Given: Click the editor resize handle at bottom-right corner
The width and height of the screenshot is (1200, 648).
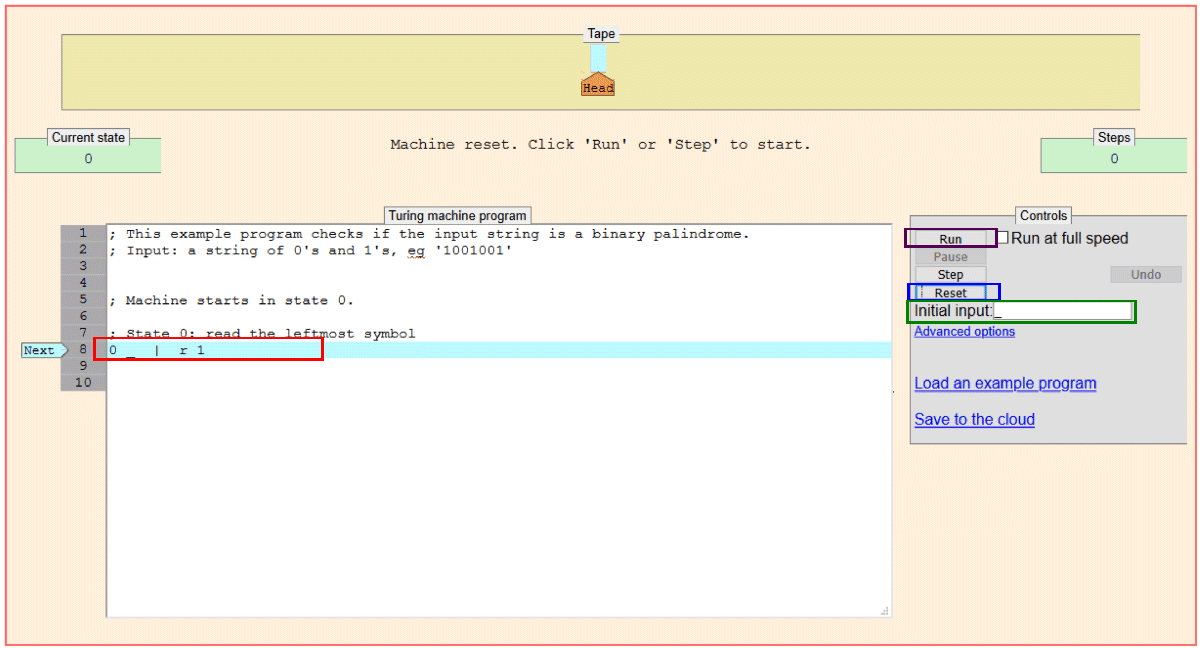Looking at the screenshot, I should (883, 610).
